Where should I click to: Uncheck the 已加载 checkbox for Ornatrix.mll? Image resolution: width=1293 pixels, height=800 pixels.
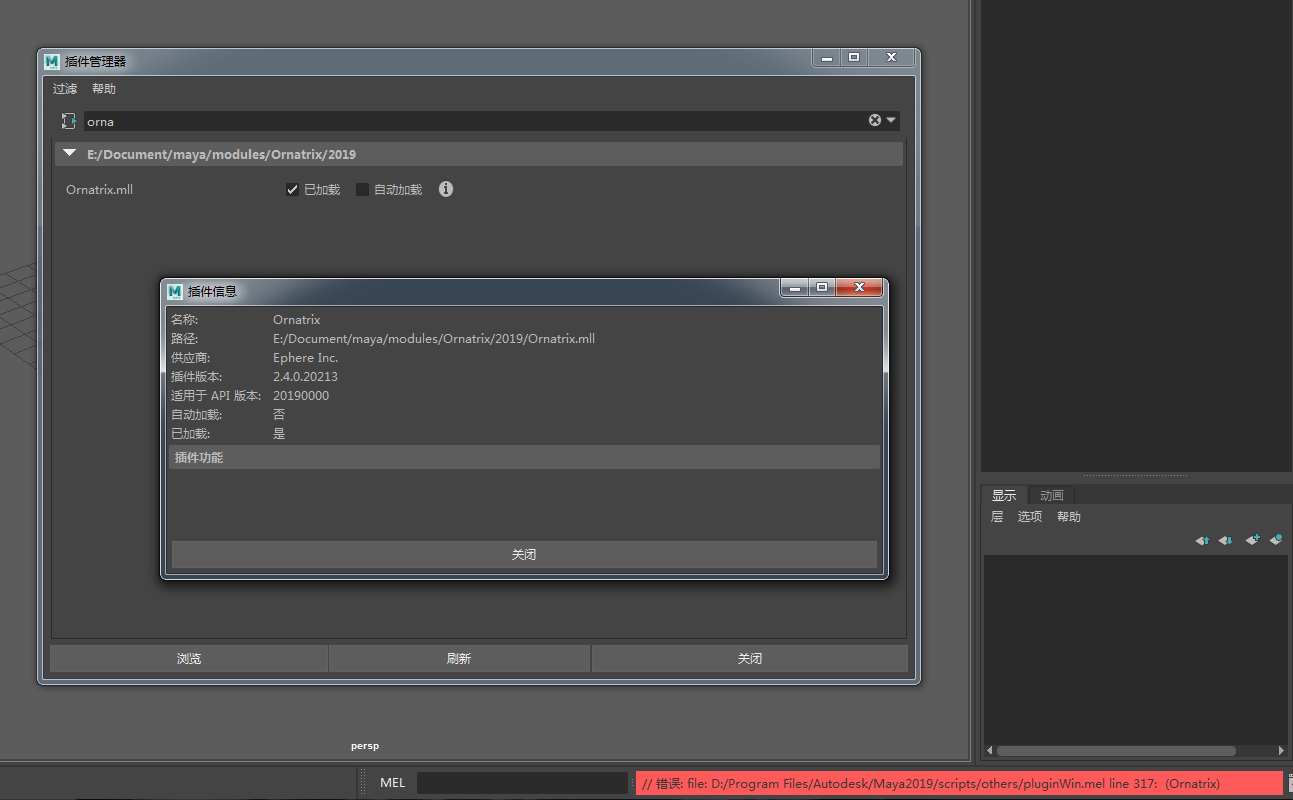click(292, 190)
